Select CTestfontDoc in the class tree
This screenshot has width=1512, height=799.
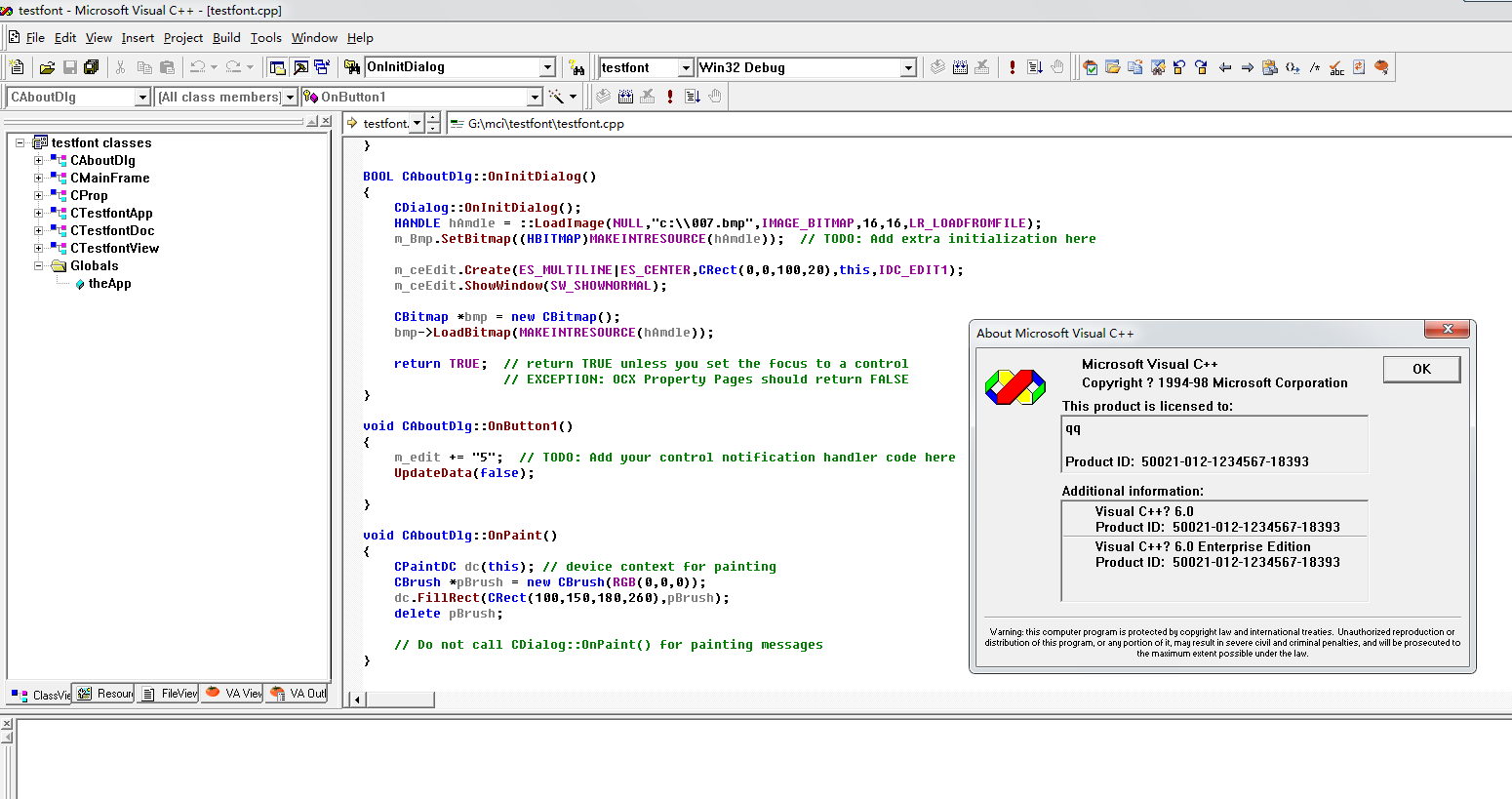112,230
